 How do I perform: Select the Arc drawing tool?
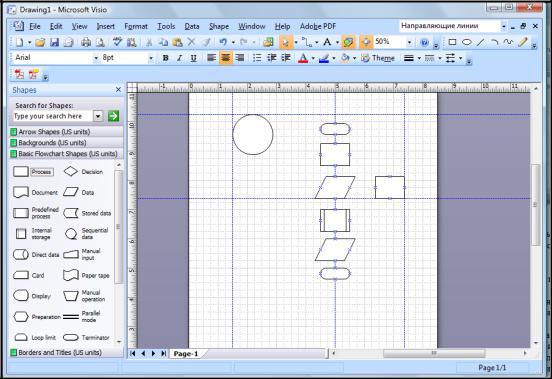pyautogui.click(x=494, y=42)
